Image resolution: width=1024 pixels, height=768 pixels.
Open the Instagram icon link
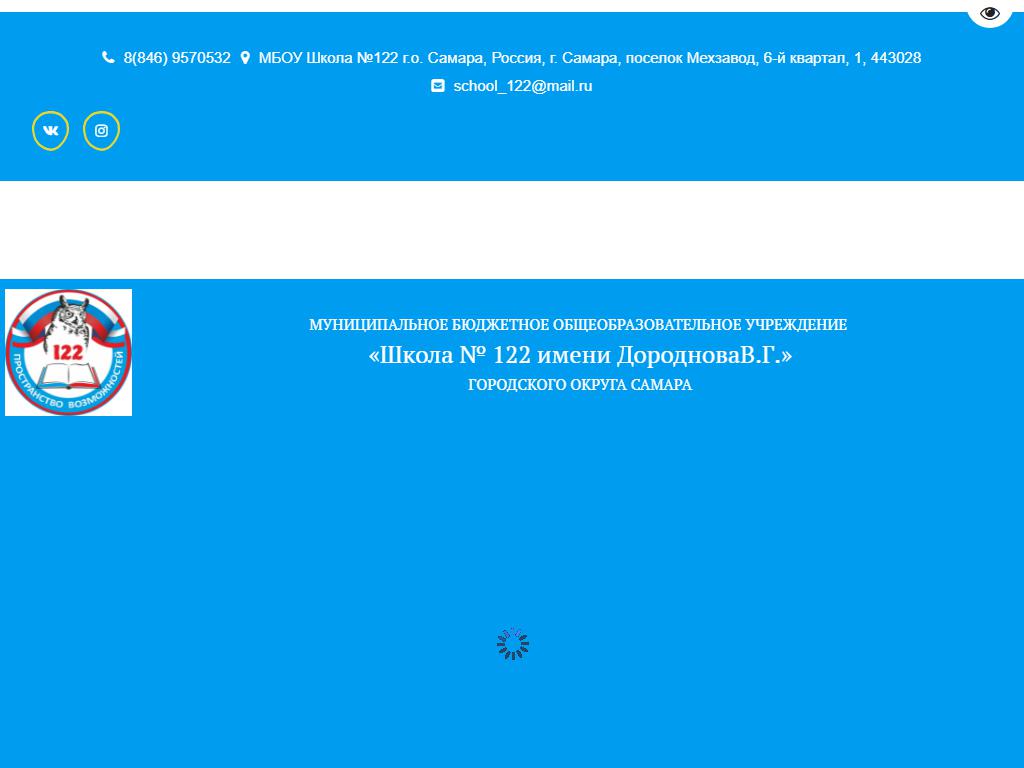pos(101,131)
